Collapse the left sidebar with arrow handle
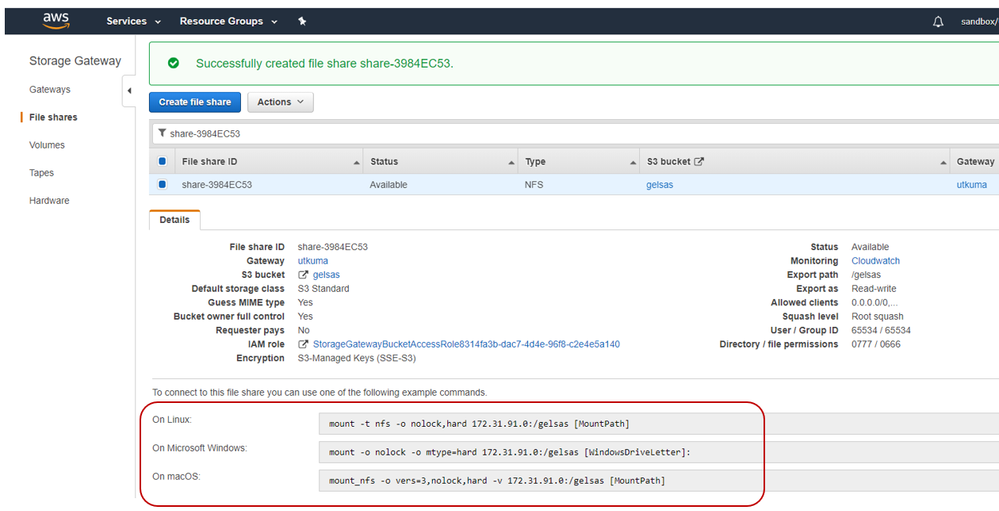Image resolution: width=999 pixels, height=511 pixels. [x=129, y=92]
